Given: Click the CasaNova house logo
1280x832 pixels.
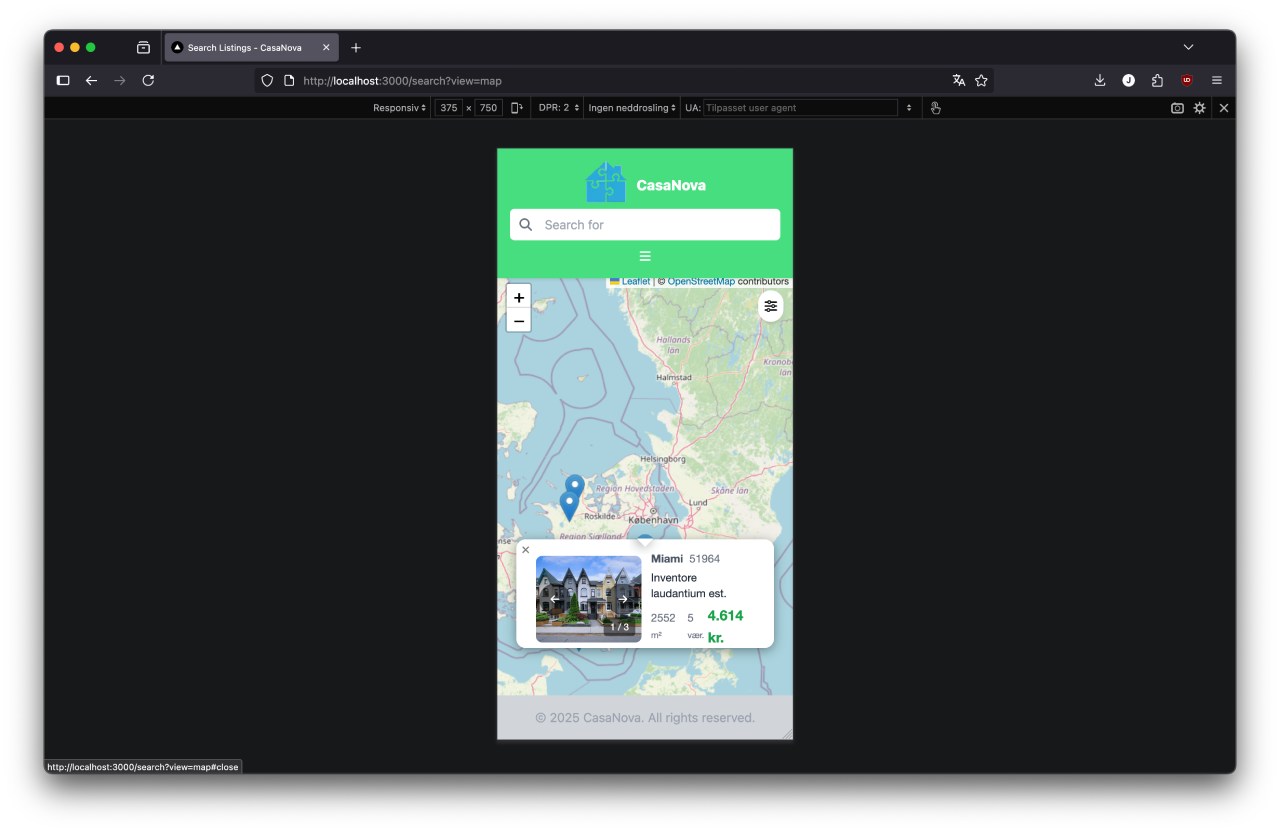Looking at the screenshot, I should (605, 183).
